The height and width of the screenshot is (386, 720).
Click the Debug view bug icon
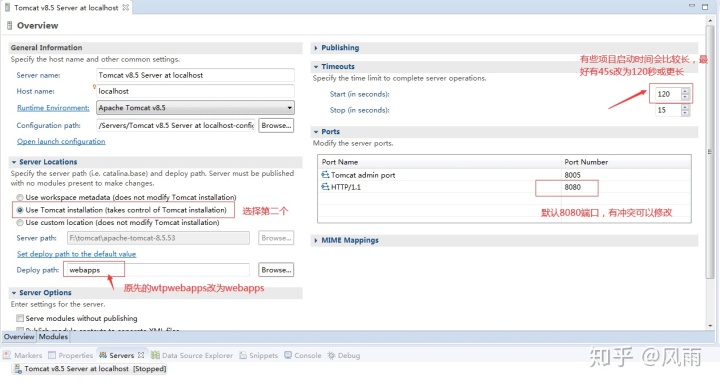(x=331, y=355)
